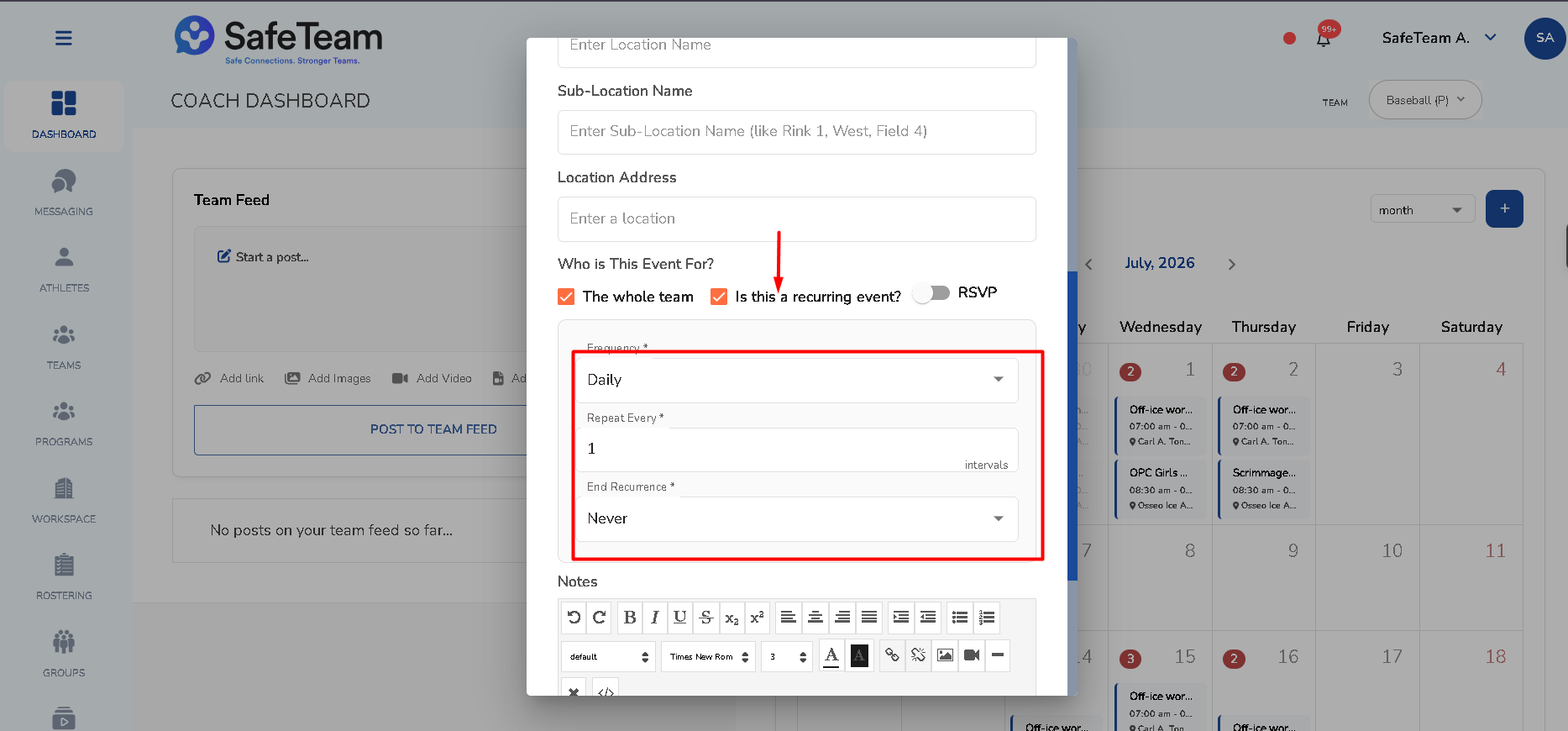Image resolution: width=1568 pixels, height=731 pixels.
Task: Remove link using unlink icon
Action: click(919, 655)
